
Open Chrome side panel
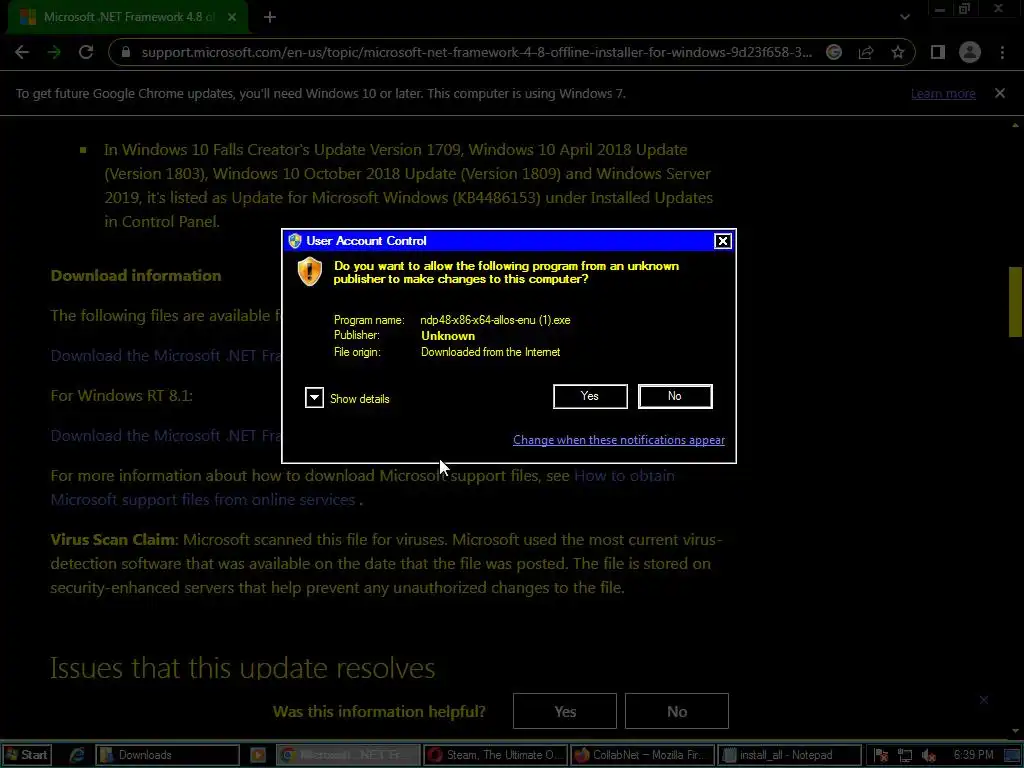coord(938,52)
